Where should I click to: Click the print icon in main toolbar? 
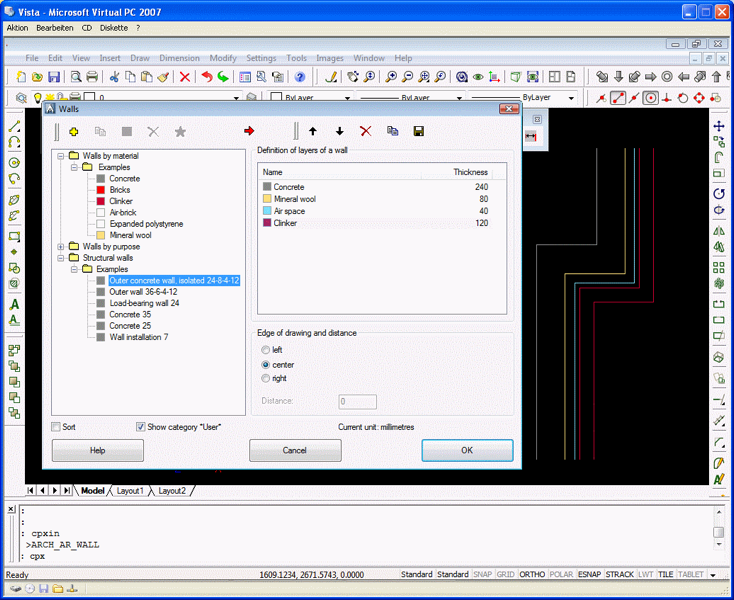click(x=92, y=77)
